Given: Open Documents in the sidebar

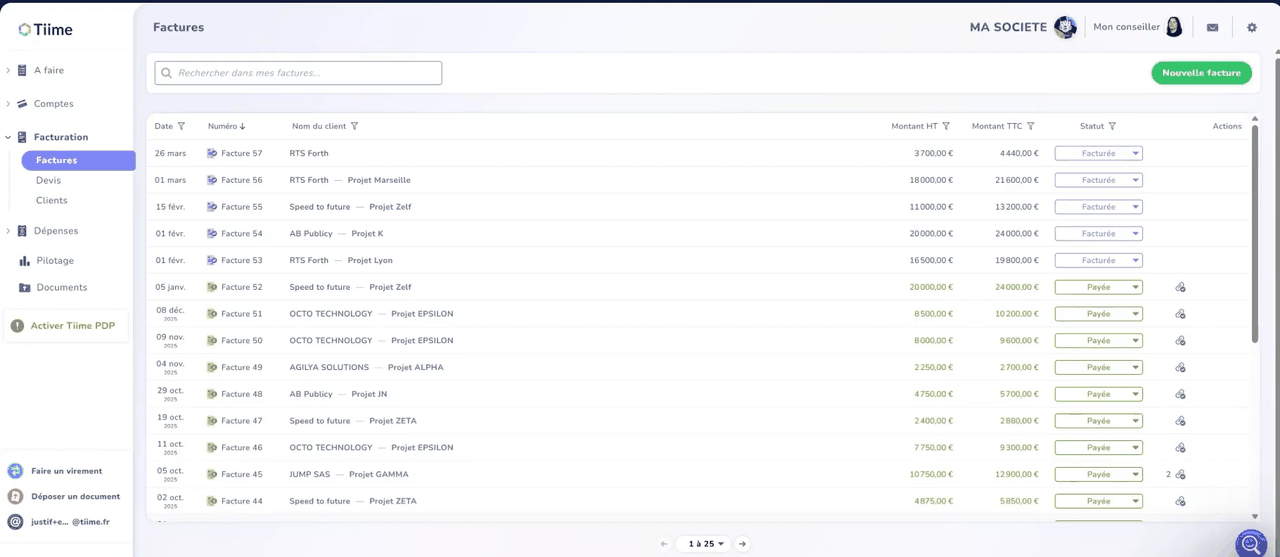Looking at the screenshot, I should click(62, 287).
